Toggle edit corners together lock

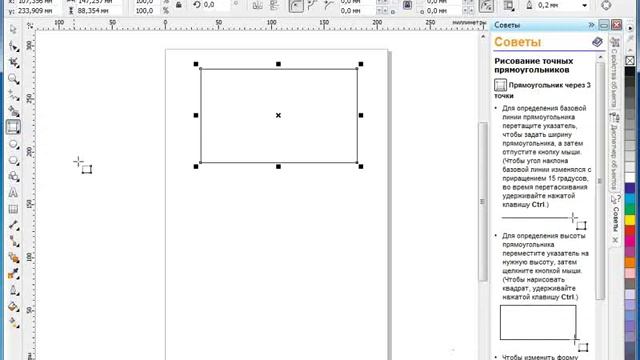(x=407, y=5)
